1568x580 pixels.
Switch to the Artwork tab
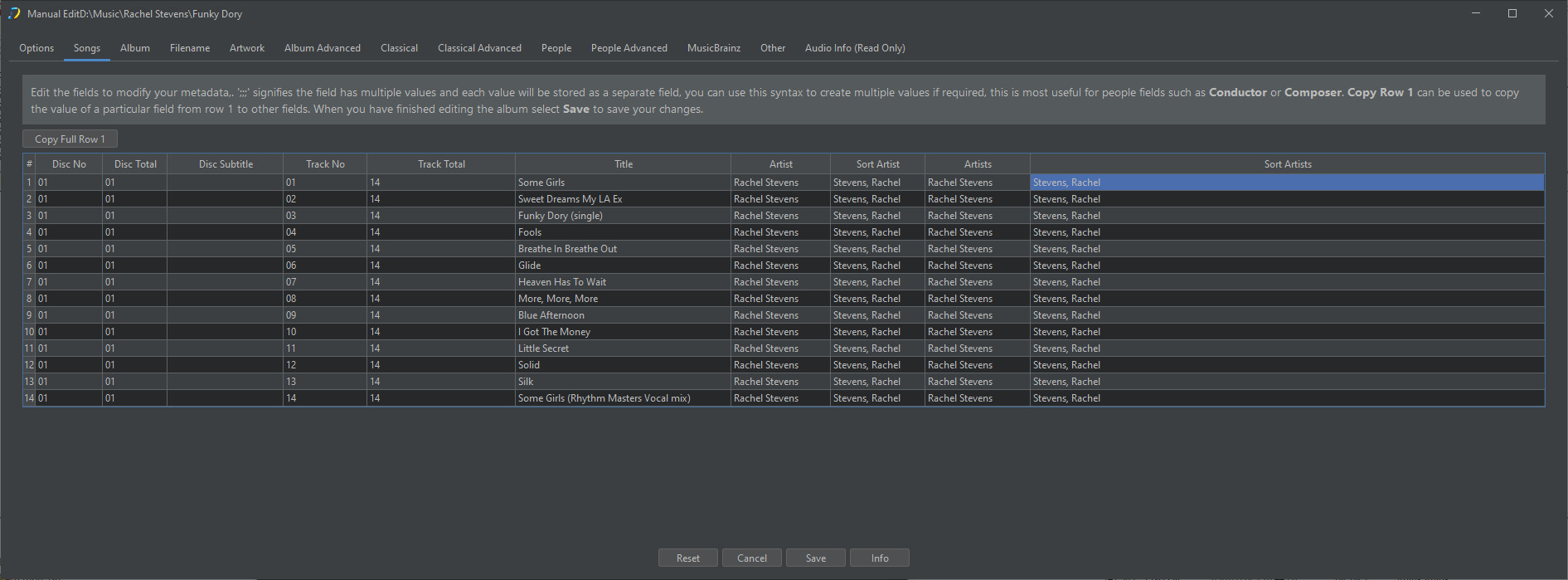[x=247, y=48]
